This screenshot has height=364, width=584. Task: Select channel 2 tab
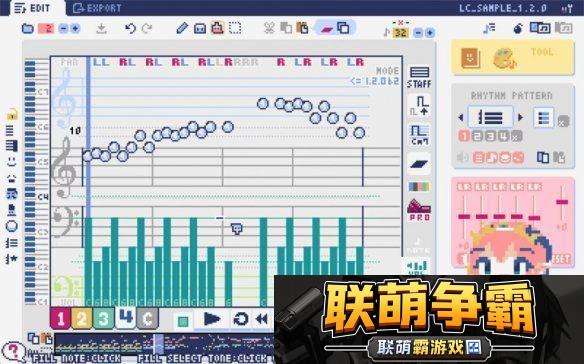click(82, 319)
